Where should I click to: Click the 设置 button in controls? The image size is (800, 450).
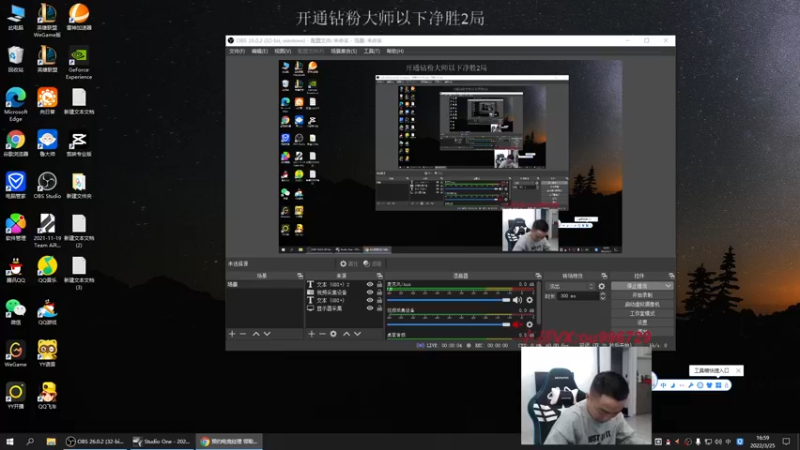click(642, 322)
